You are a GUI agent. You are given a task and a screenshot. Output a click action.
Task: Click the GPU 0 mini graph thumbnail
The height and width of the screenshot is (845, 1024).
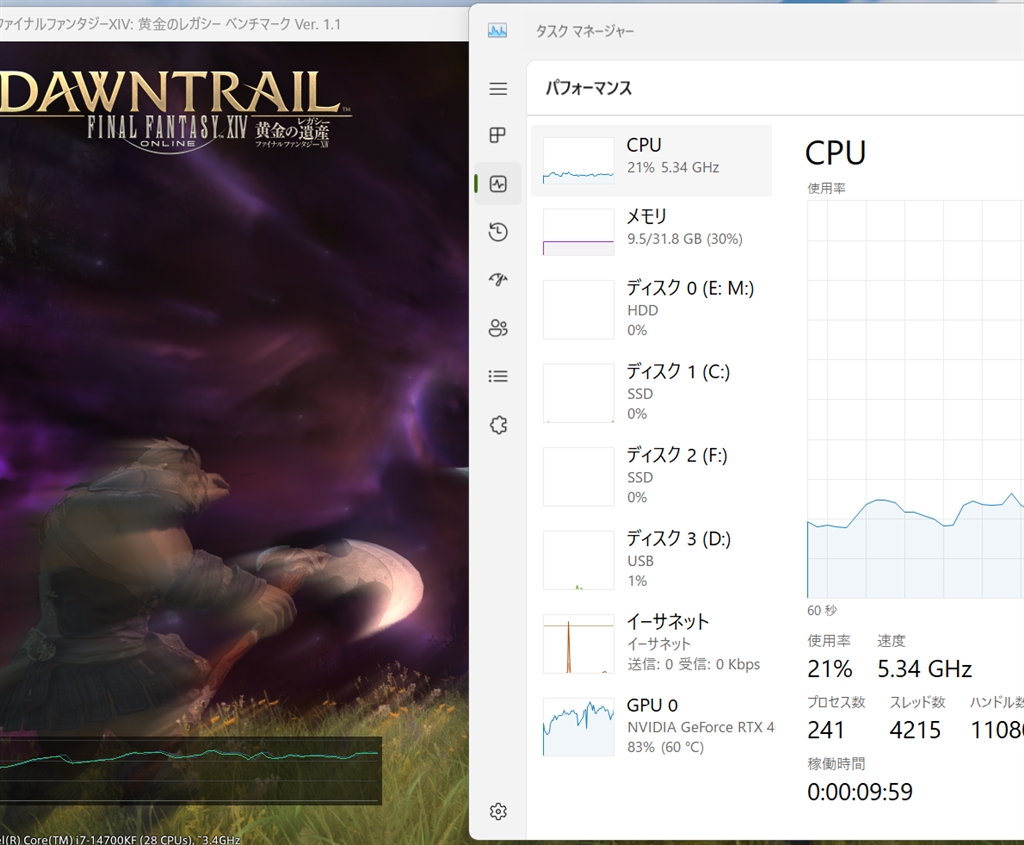point(579,727)
